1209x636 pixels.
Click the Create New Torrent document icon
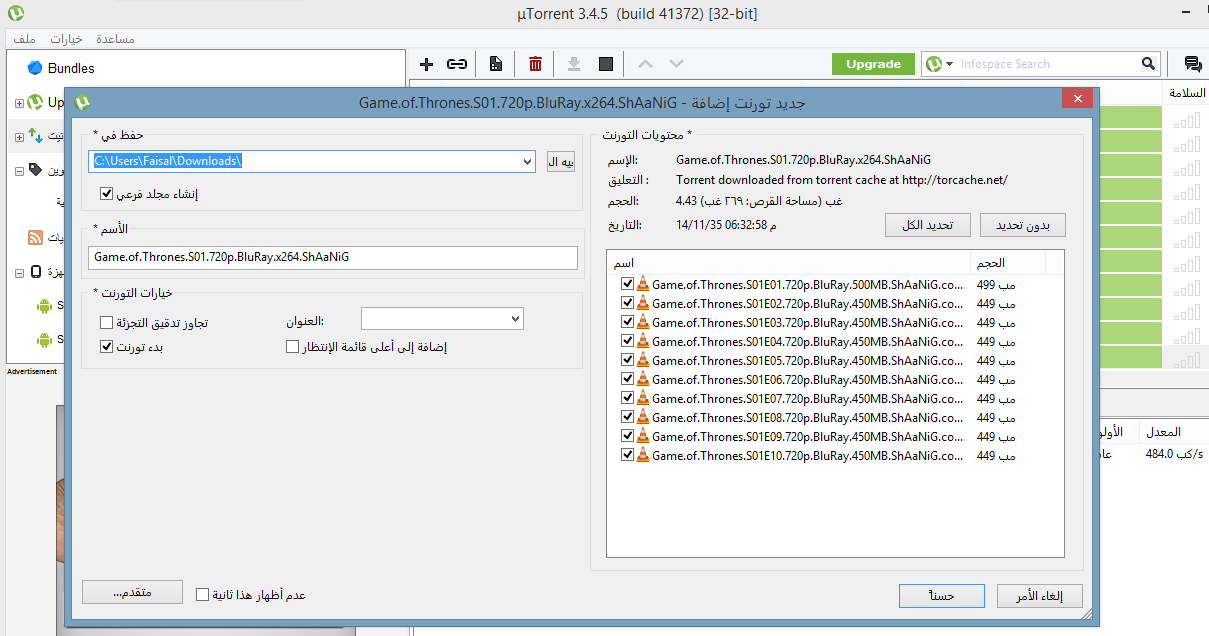[495, 64]
